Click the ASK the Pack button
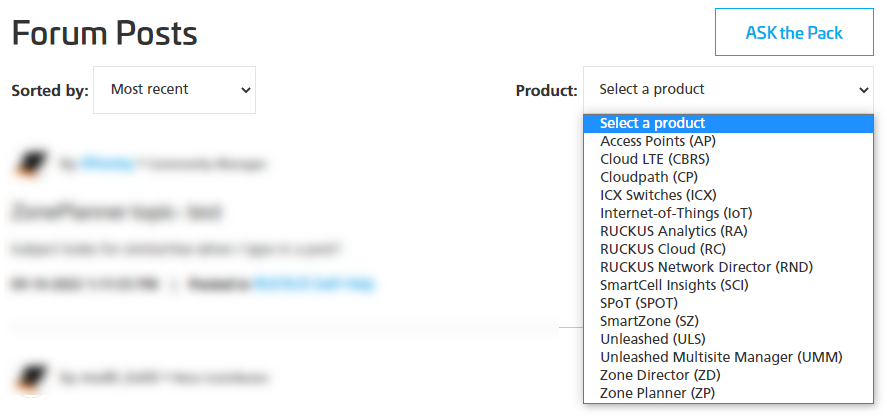The height and width of the screenshot is (417, 887). pos(794,32)
